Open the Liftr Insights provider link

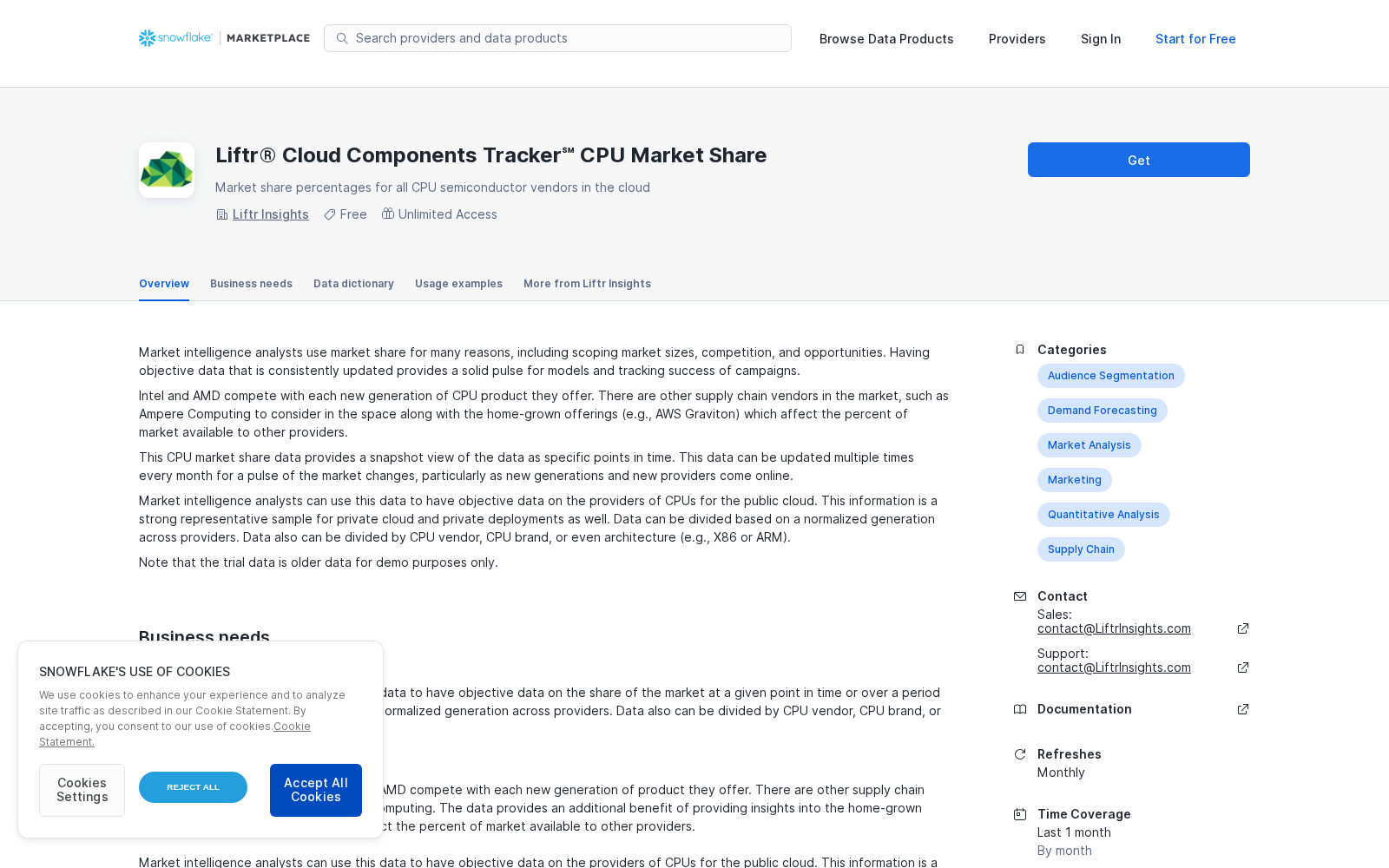tap(271, 214)
